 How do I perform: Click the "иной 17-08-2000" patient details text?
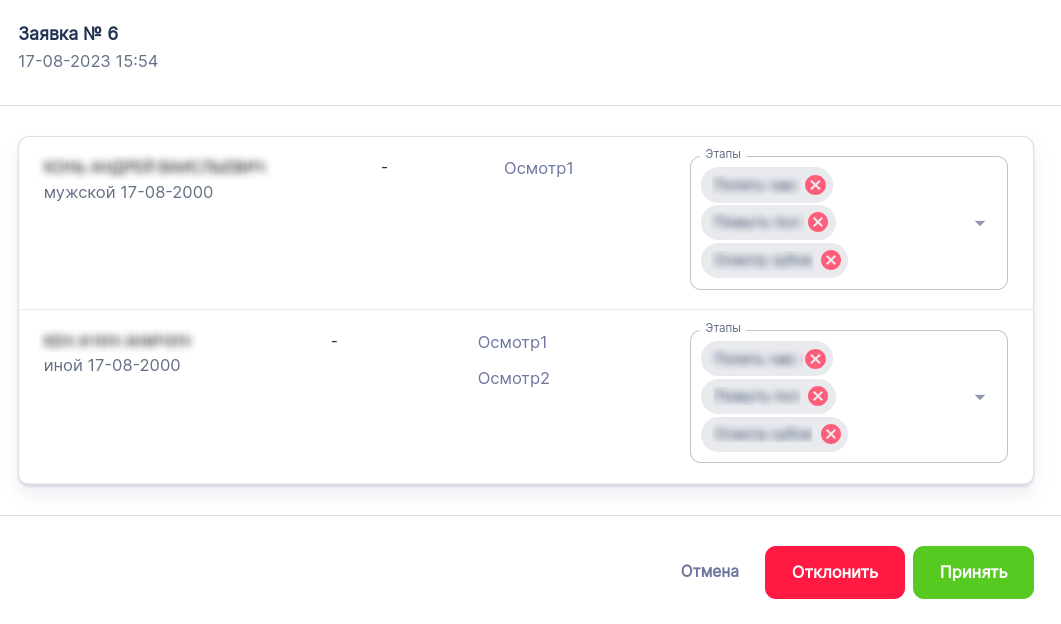coord(112,366)
